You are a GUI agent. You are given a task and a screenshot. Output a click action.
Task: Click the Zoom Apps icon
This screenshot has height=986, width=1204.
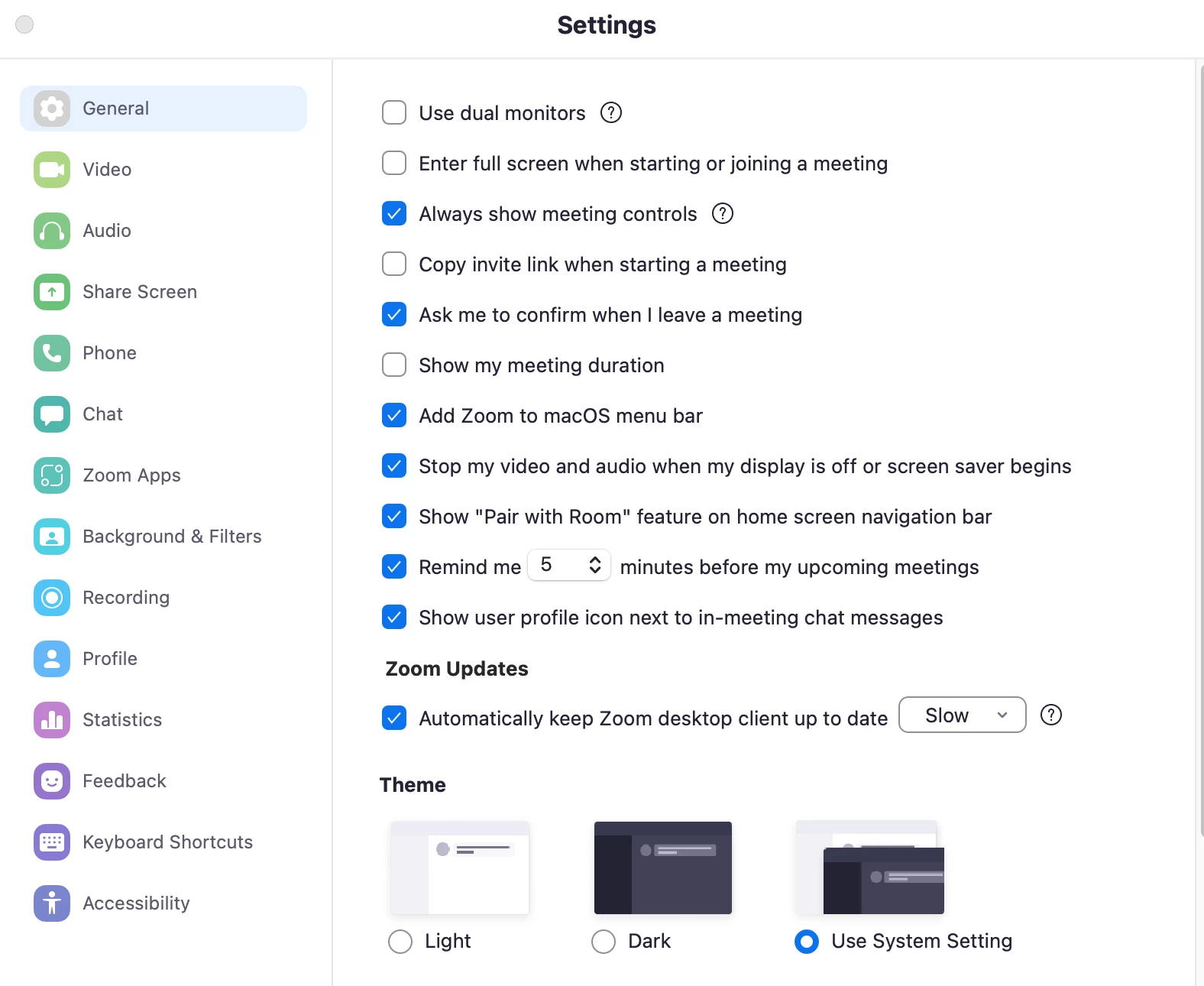pos(52,475)
